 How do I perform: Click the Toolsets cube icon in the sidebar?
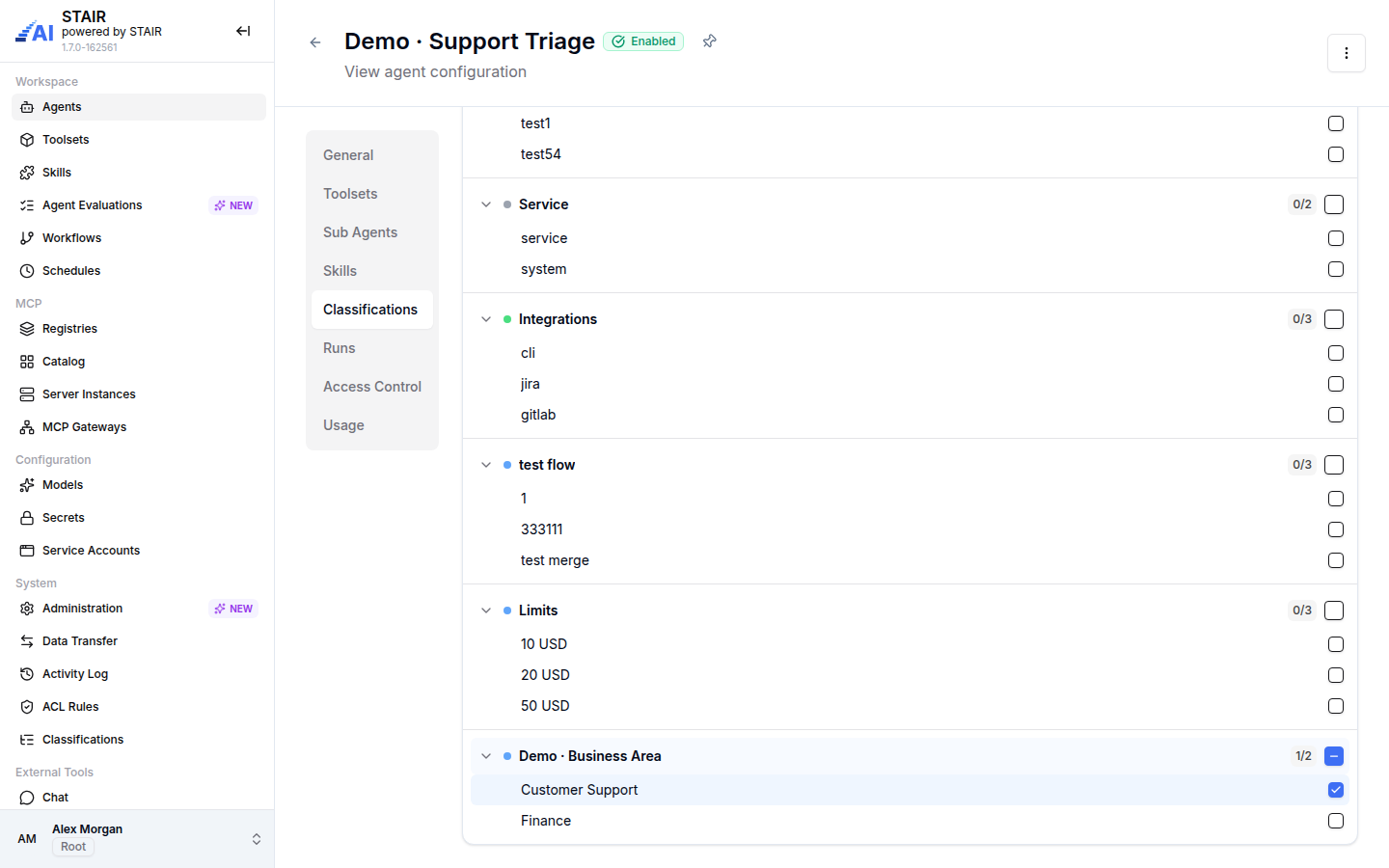(27, 140)
